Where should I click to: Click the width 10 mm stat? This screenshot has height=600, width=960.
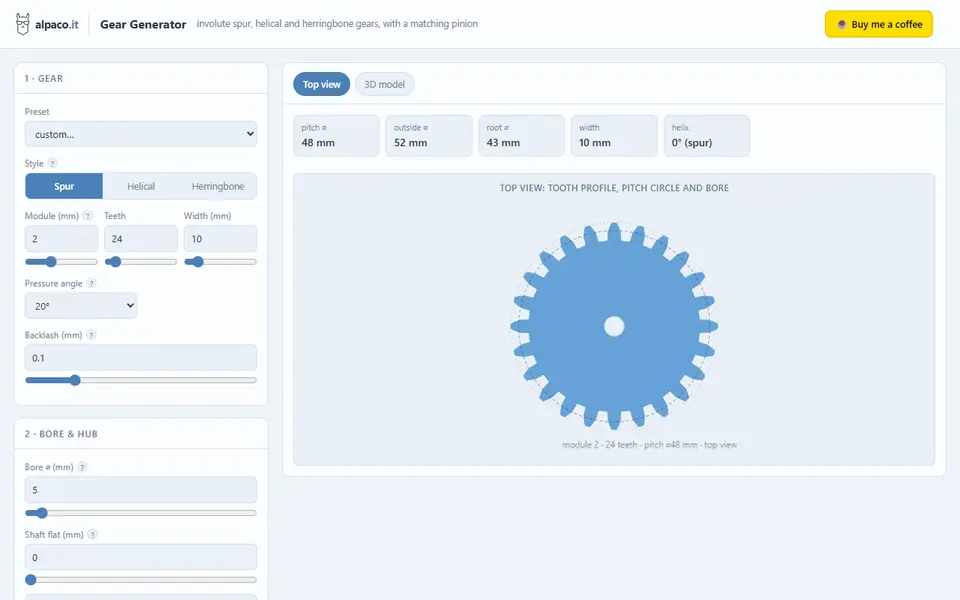click(x=614, y=136)
